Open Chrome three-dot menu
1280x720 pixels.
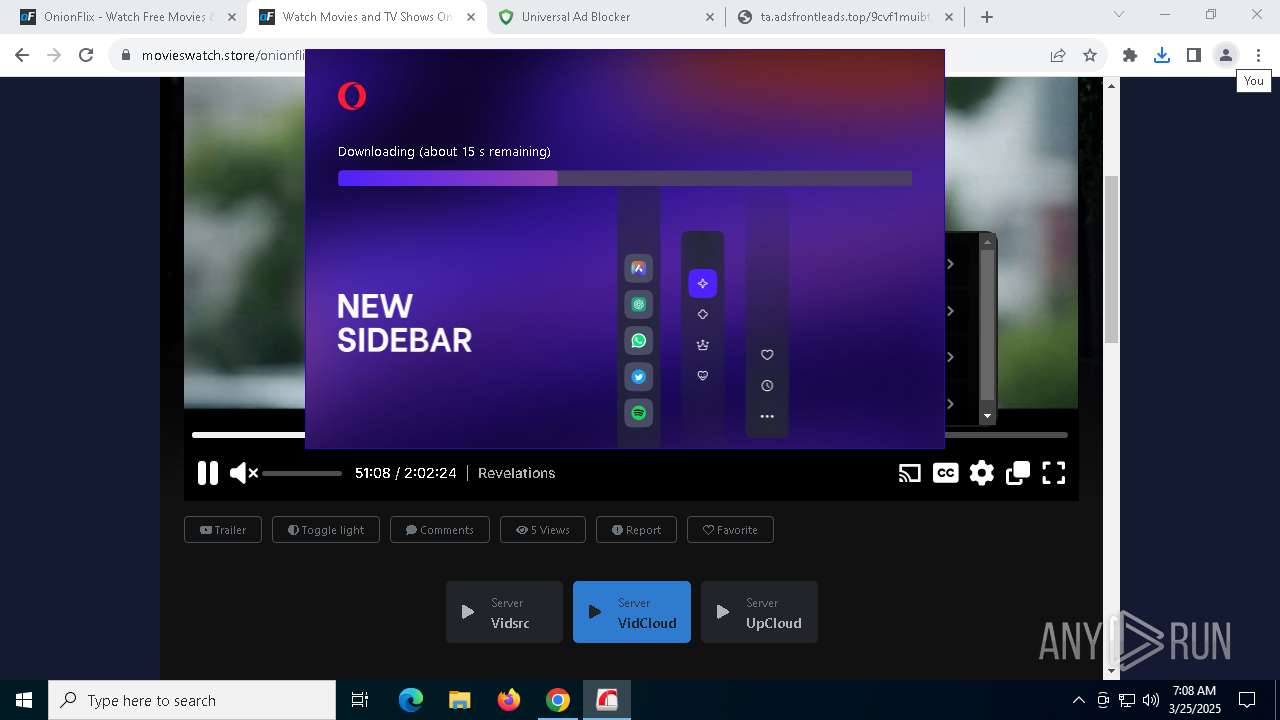pyautogui.click(x=1258, y=56)
